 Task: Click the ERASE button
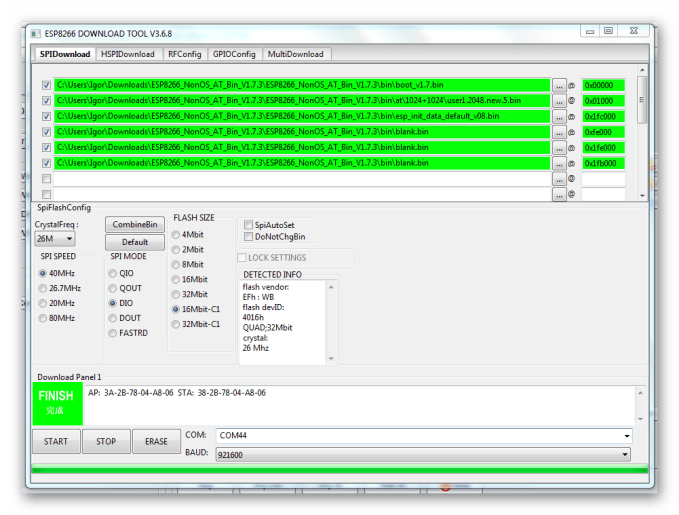coord(156,441)
